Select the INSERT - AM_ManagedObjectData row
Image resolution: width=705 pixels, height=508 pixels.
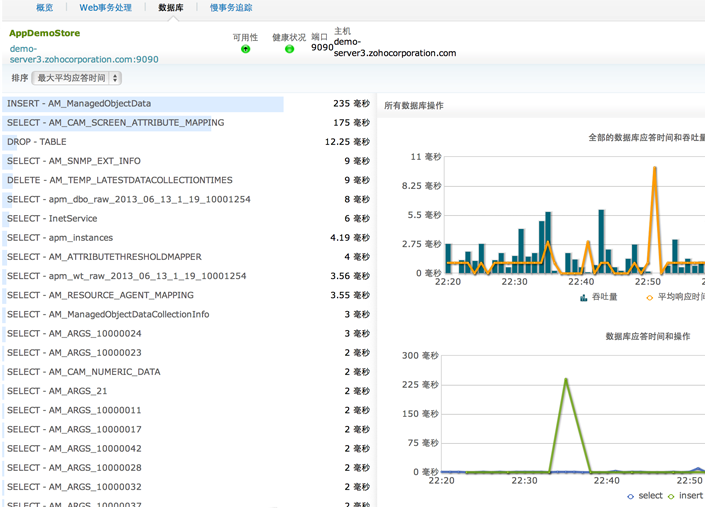point(79,104)
